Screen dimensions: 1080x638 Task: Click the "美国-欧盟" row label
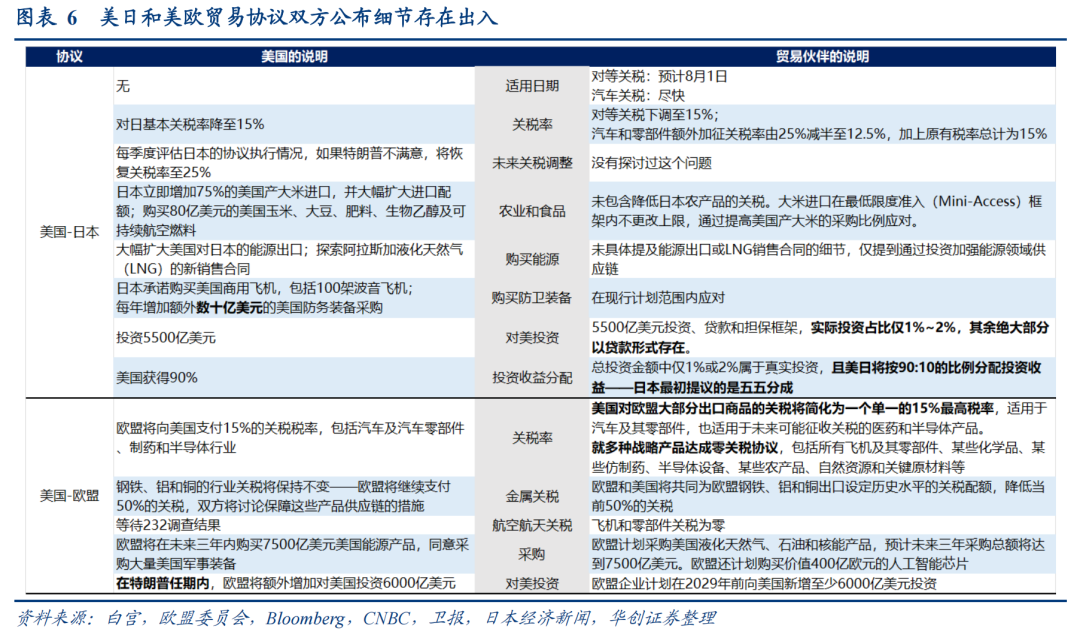(69, 496)
